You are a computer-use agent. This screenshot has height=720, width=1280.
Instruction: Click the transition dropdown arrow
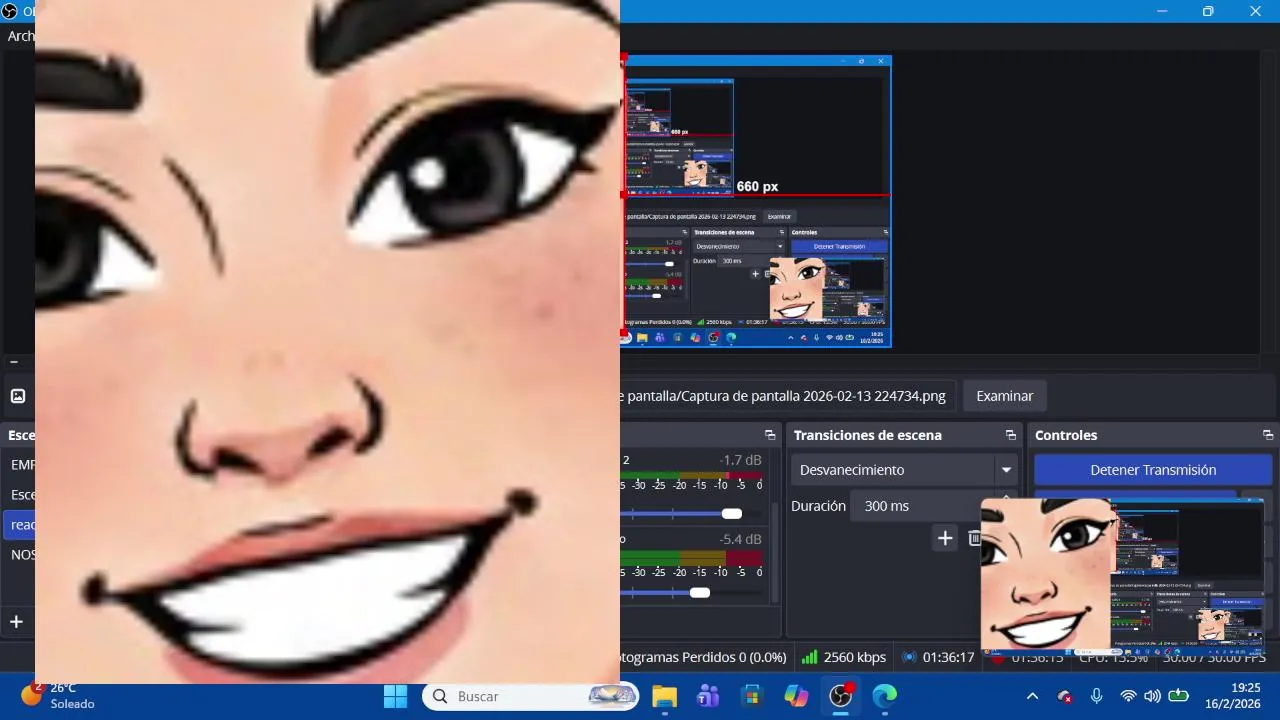coord(1006,470)
